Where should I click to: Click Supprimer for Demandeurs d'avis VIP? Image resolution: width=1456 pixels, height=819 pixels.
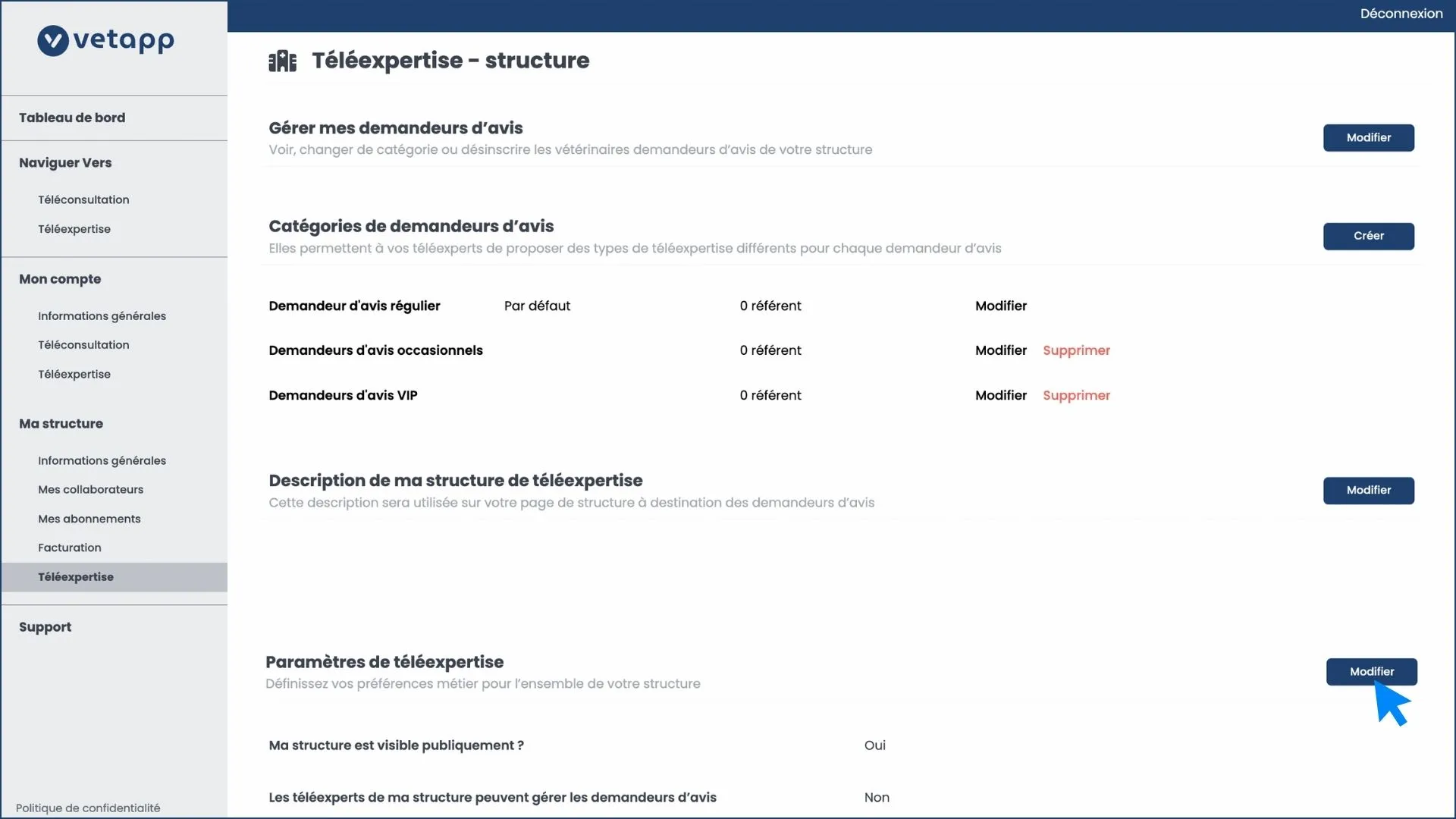(1075, 395)
